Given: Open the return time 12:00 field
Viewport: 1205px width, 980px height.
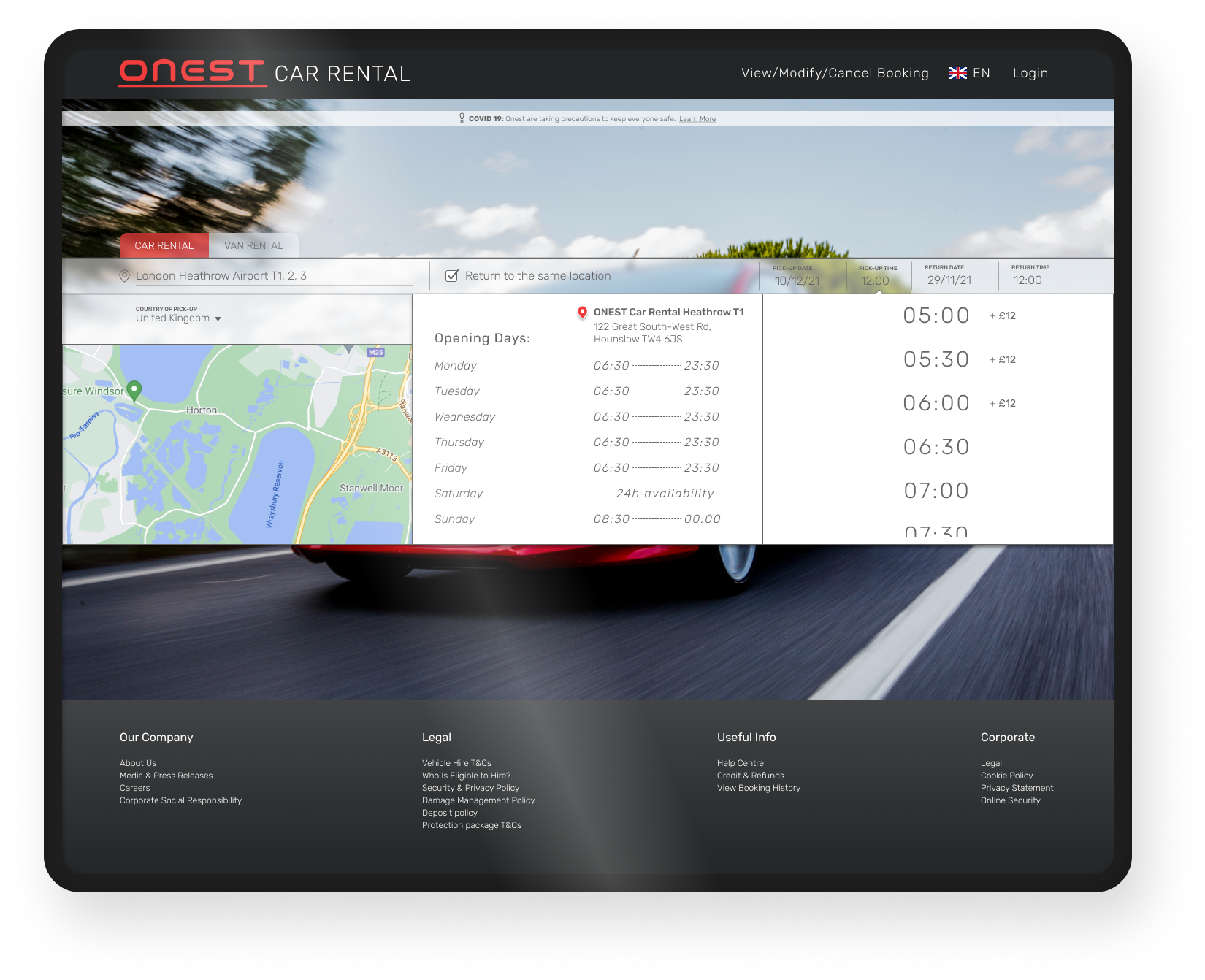Looking at the screenshot, I should pos(1030,275).
